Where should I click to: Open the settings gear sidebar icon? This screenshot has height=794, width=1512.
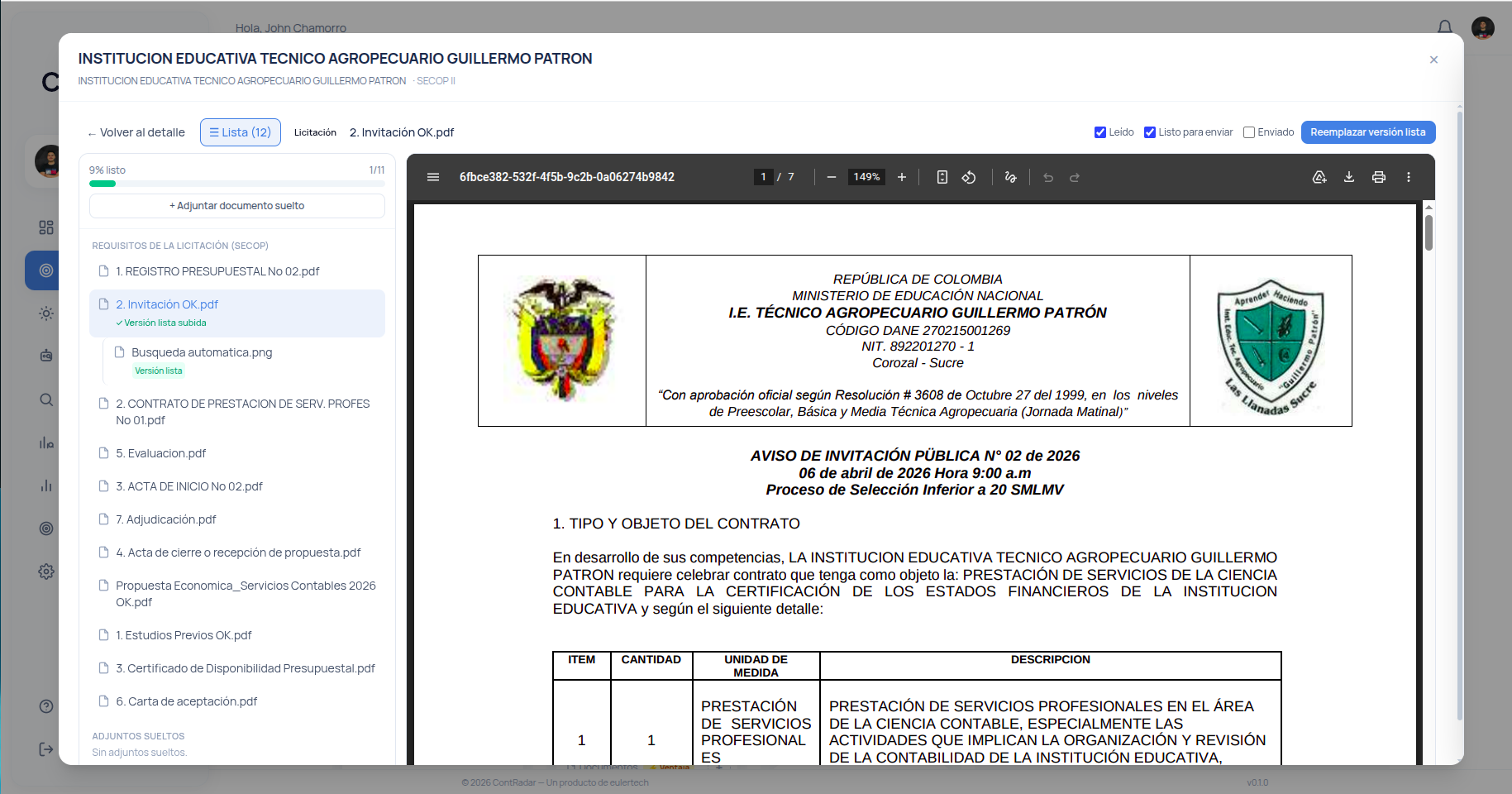pyautogui.click(x=46, y=572)
